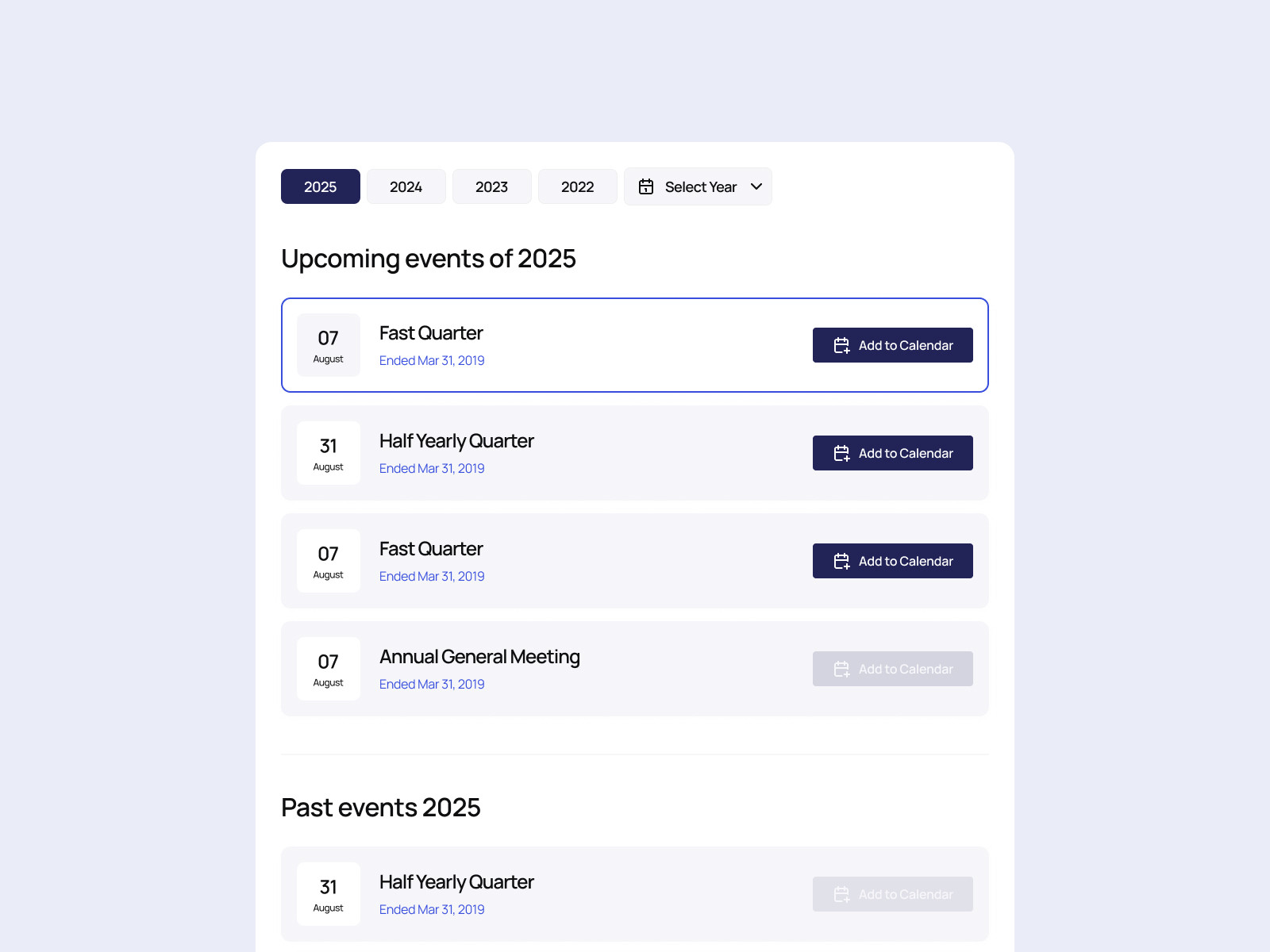
Task: Click Ended Mar 31, 2019 under Annual General Meeting
Action: pyautogui.click(x=432, y=684)
